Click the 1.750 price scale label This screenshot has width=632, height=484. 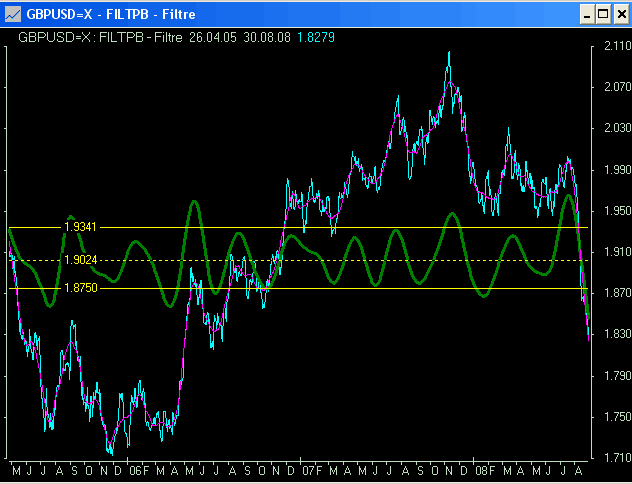[617, 417]
